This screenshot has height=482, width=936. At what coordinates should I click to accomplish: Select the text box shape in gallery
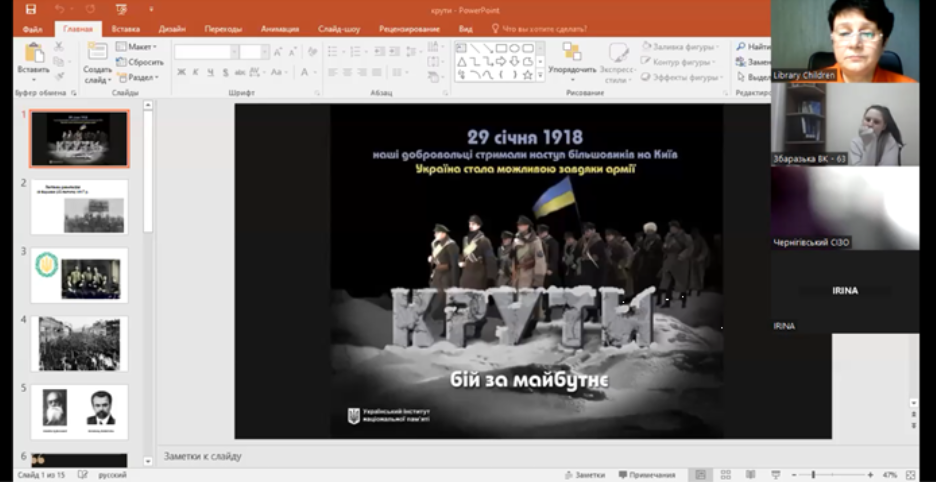click(x=461, y=48)
